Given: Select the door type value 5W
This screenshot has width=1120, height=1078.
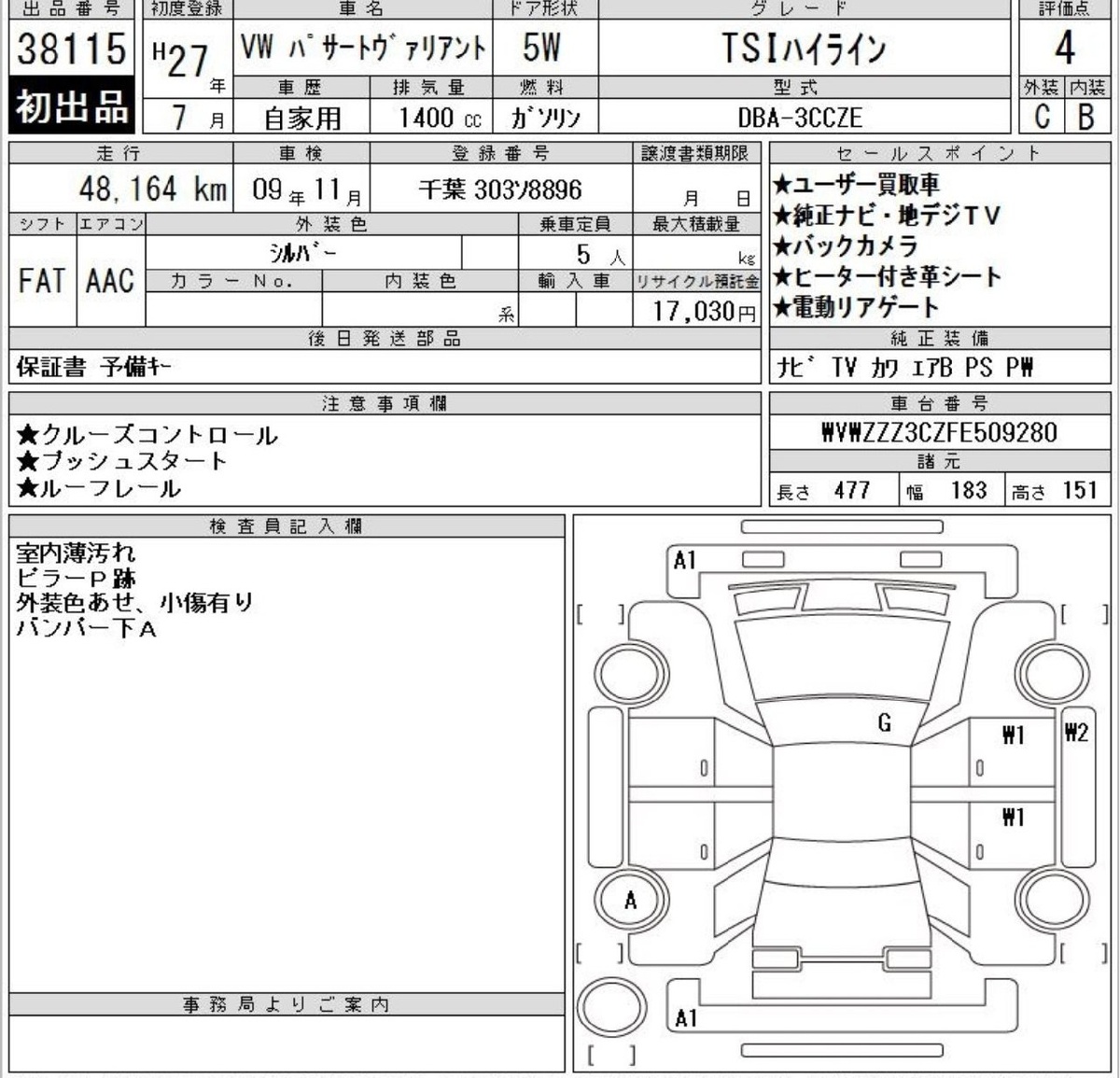Looking at the screenshot, I should pos(541,48).
